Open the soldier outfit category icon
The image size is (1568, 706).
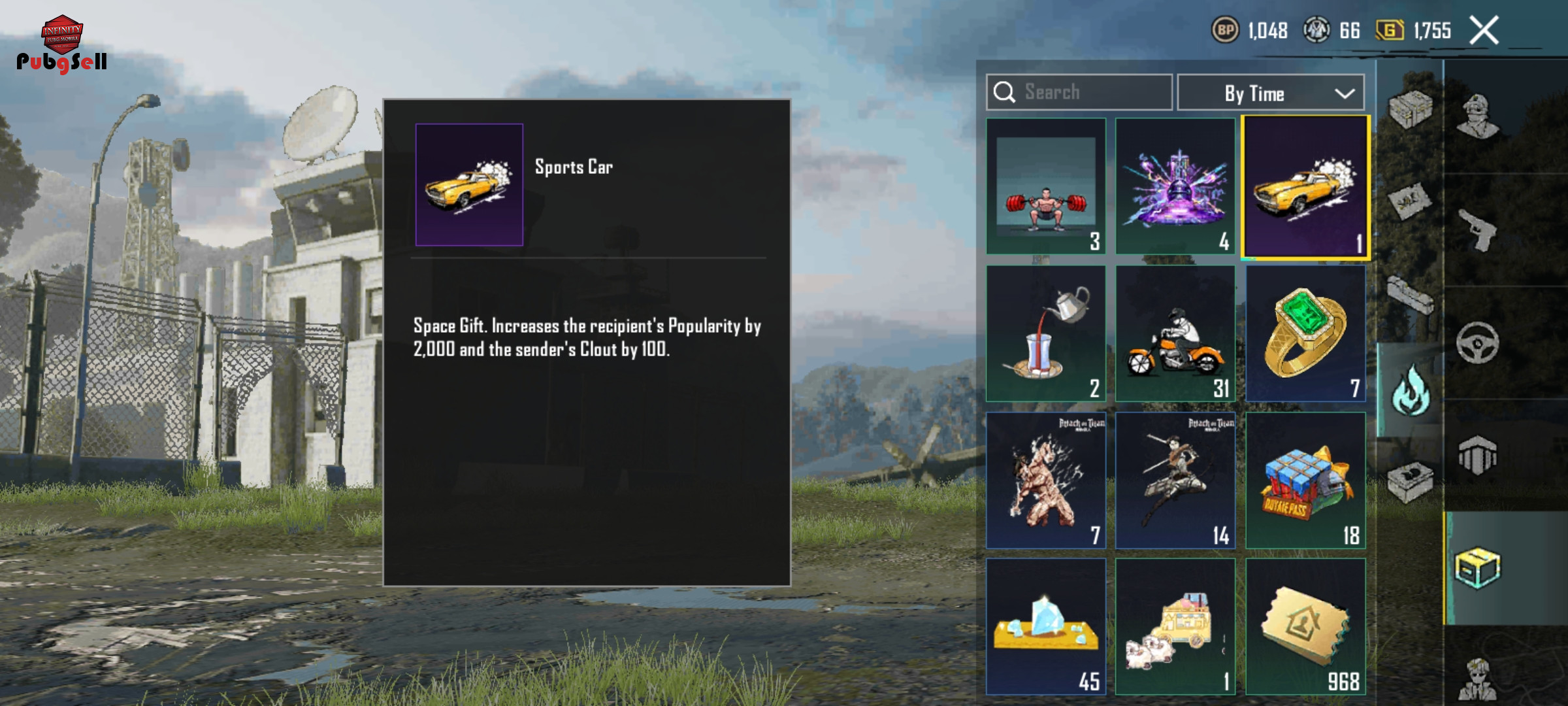click(x=1478, y=116)
